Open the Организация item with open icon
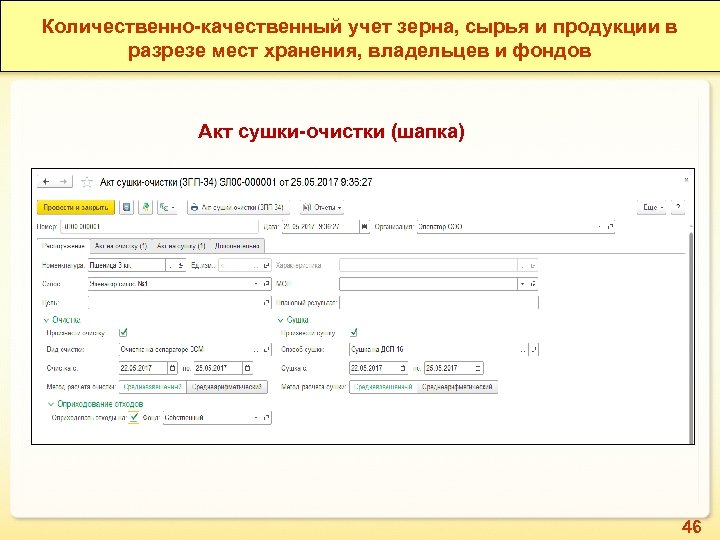Image resolution: width=720 pixels, height=540 pixels. (x=610, y=227)
